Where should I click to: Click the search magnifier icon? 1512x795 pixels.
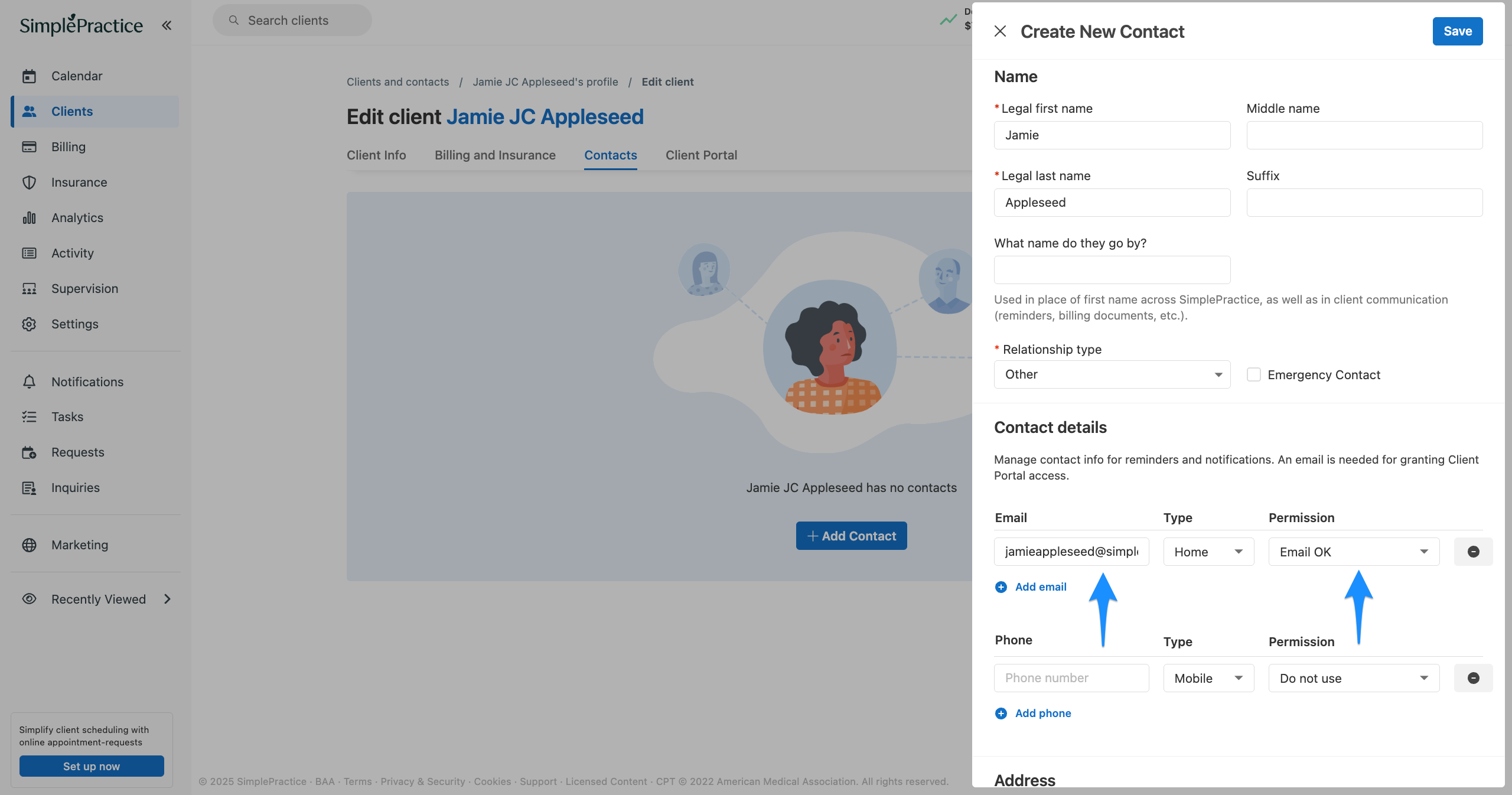coord(234,20)
